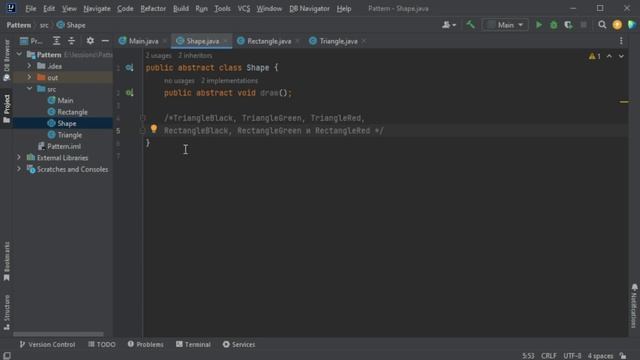Image resolution: width=640 pixels, height=360 pixels.
Task: Toggle code fold marker at line 4
Action: [142, 118]
